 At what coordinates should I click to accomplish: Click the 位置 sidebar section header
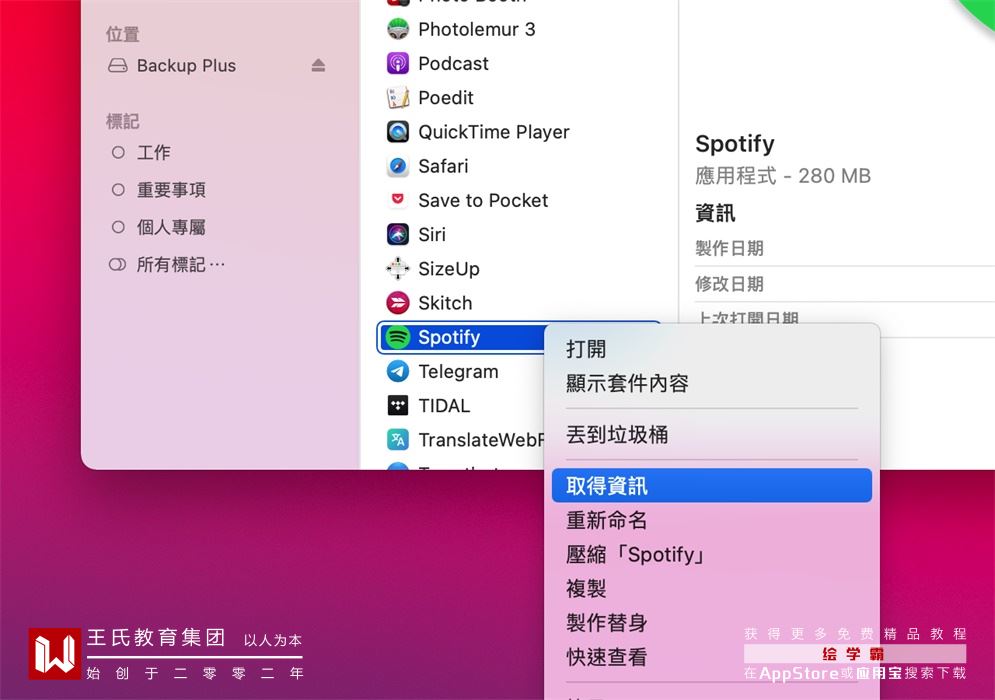[122, 34]
